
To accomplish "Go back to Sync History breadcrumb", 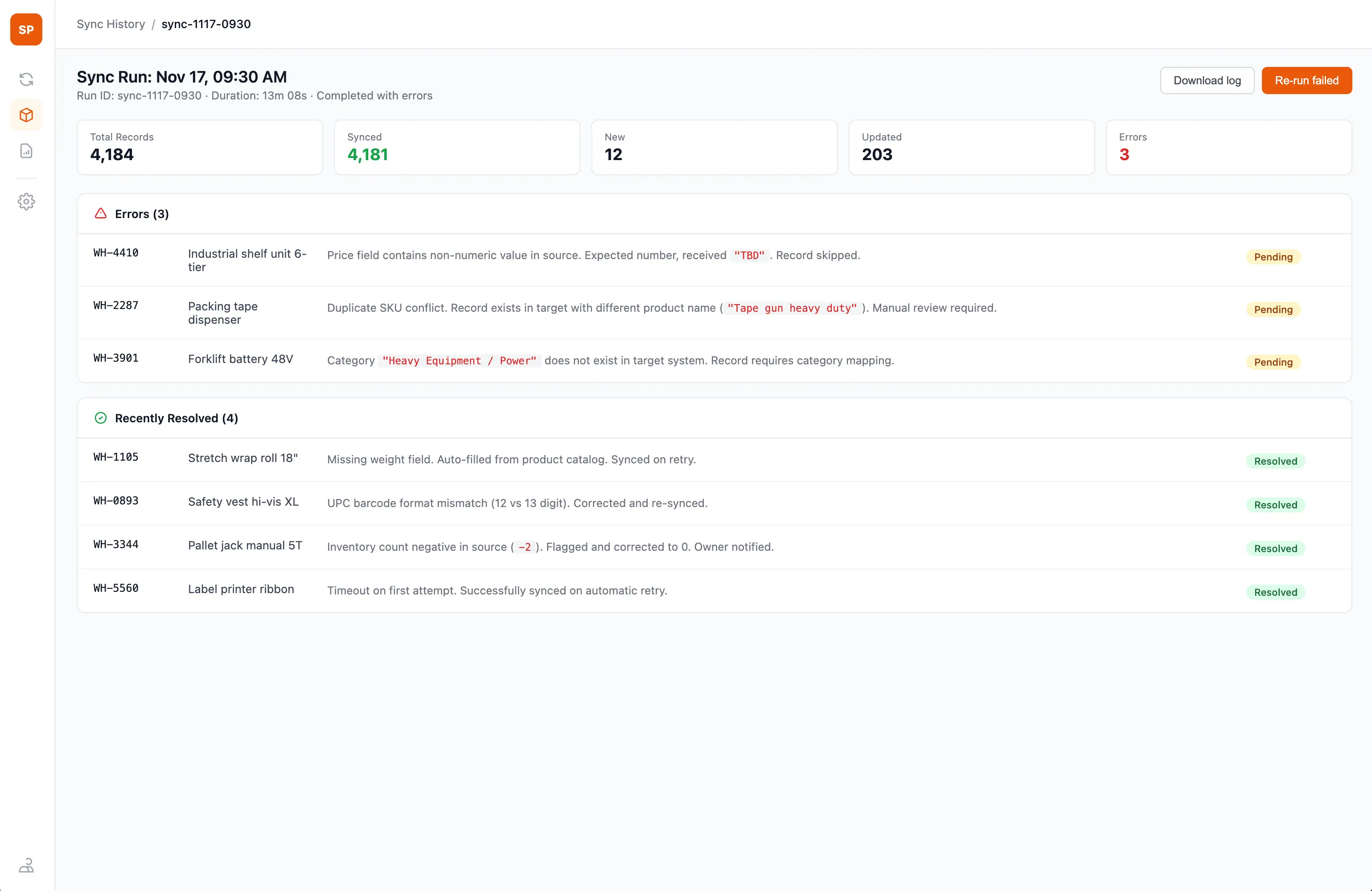I will [x=111, y=24].
